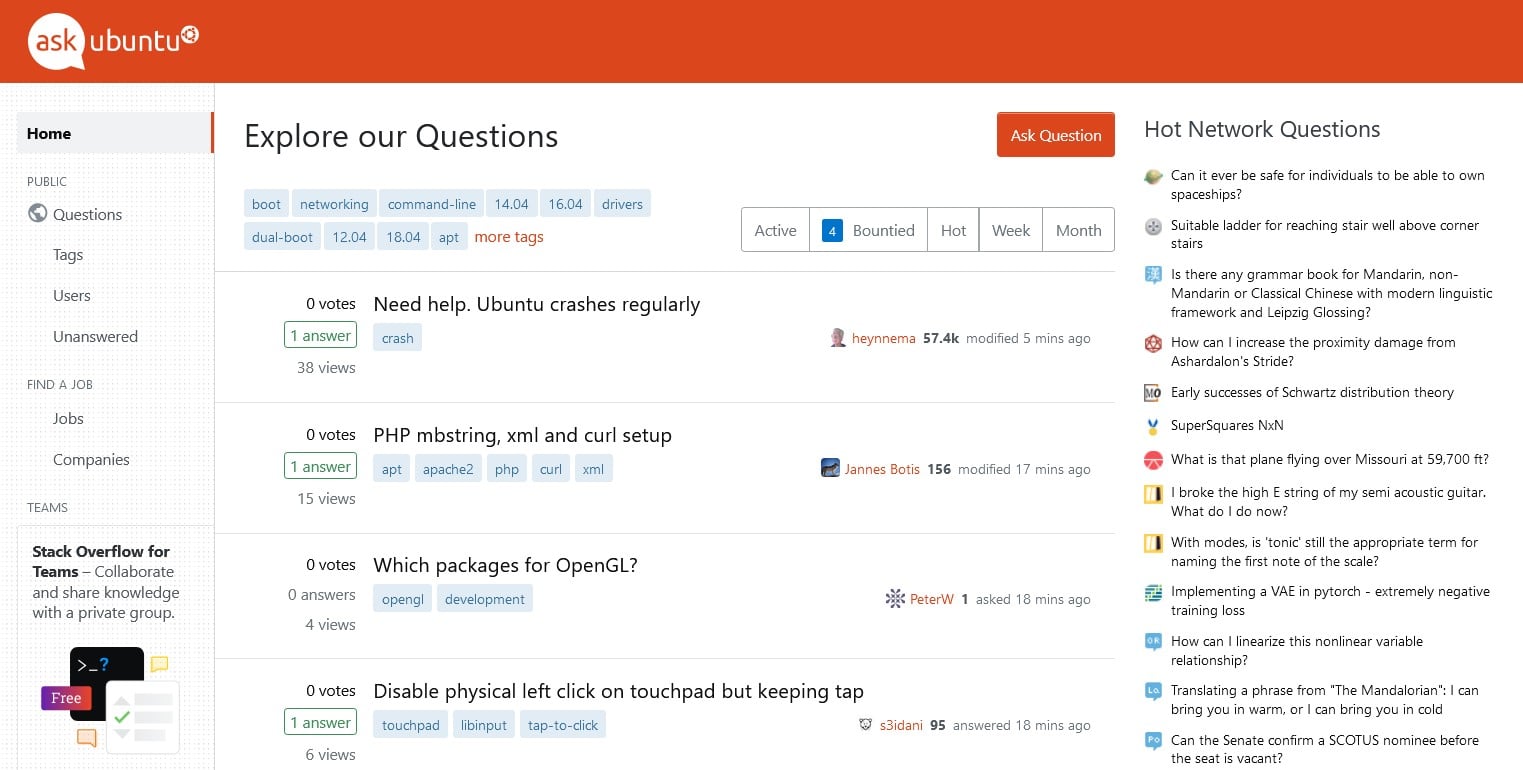Screen dimensions: 1523x770
Task: Filter by the boot tag
Action: [x=266, y=204]
